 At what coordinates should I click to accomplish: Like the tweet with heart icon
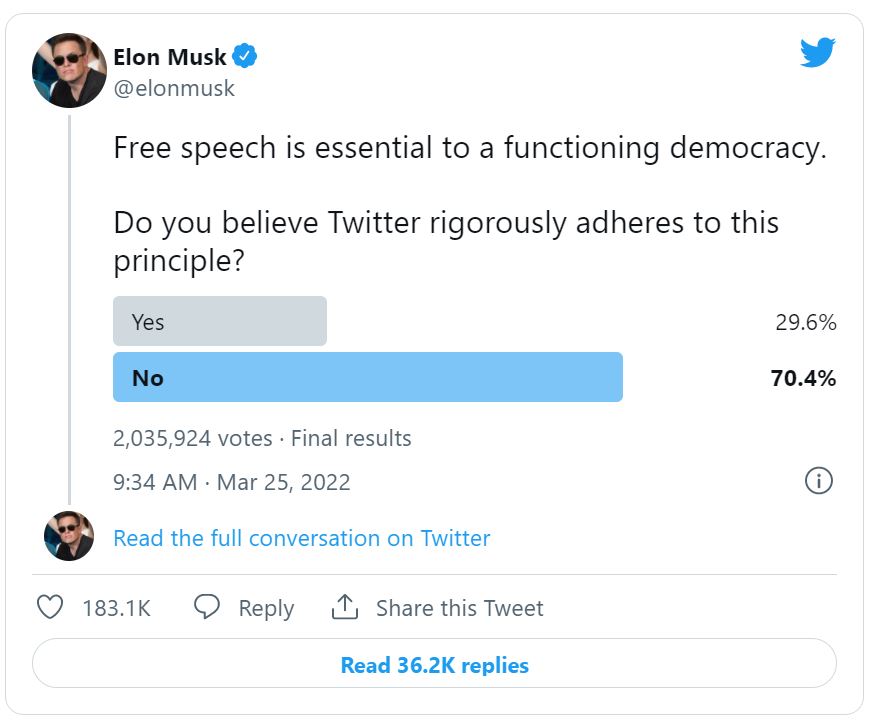coord(50,607)
